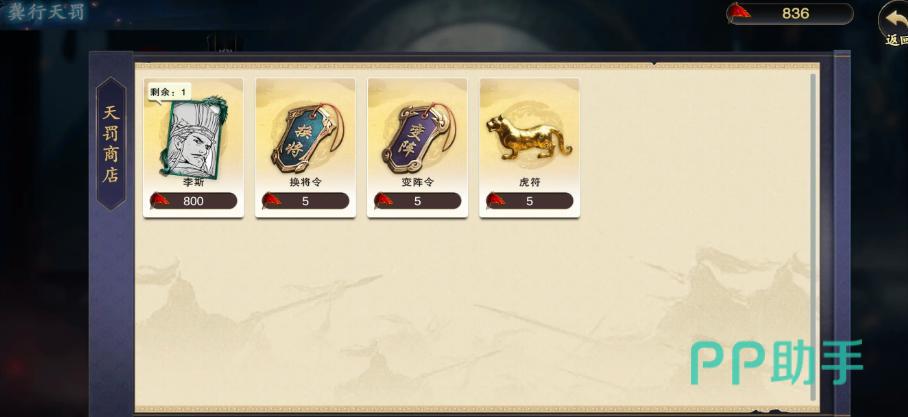Open the 836 currency balance bar
This screenshot has width=908, height=417.
pyautogui.click(x=790, y=13)
